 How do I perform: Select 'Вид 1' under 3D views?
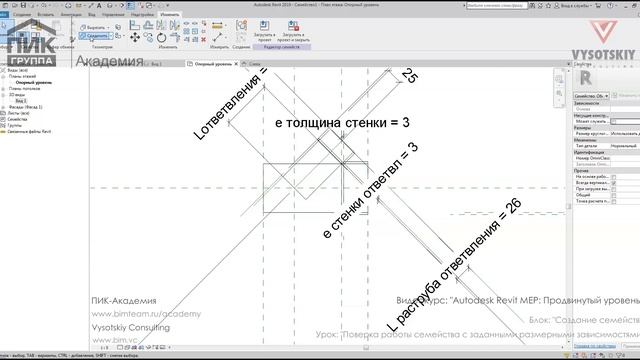(x=20, y=101)
